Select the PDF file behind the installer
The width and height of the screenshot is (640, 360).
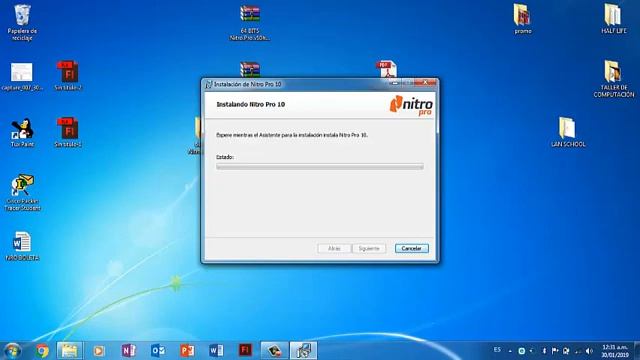[386, 69]
